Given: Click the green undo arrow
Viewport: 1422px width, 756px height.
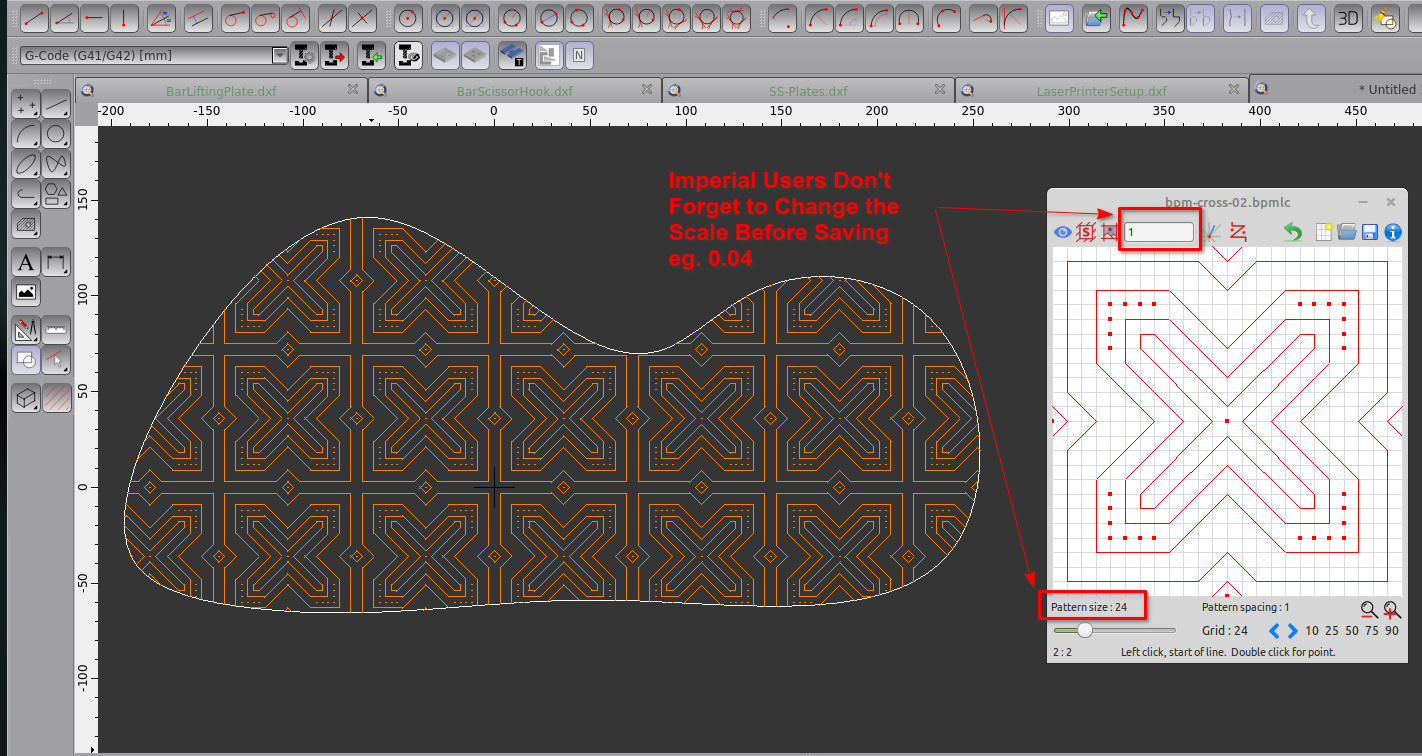Looking at the screenshot, I should [x=1293, y=233].
